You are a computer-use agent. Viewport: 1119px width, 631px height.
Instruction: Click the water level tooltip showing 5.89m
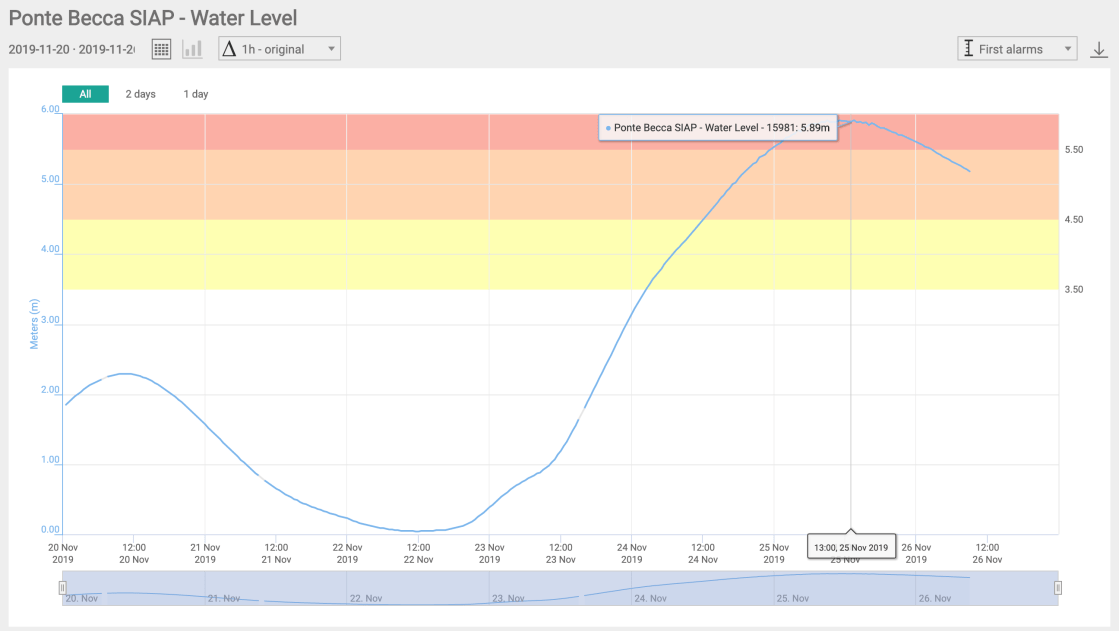(x=718, y=128)
